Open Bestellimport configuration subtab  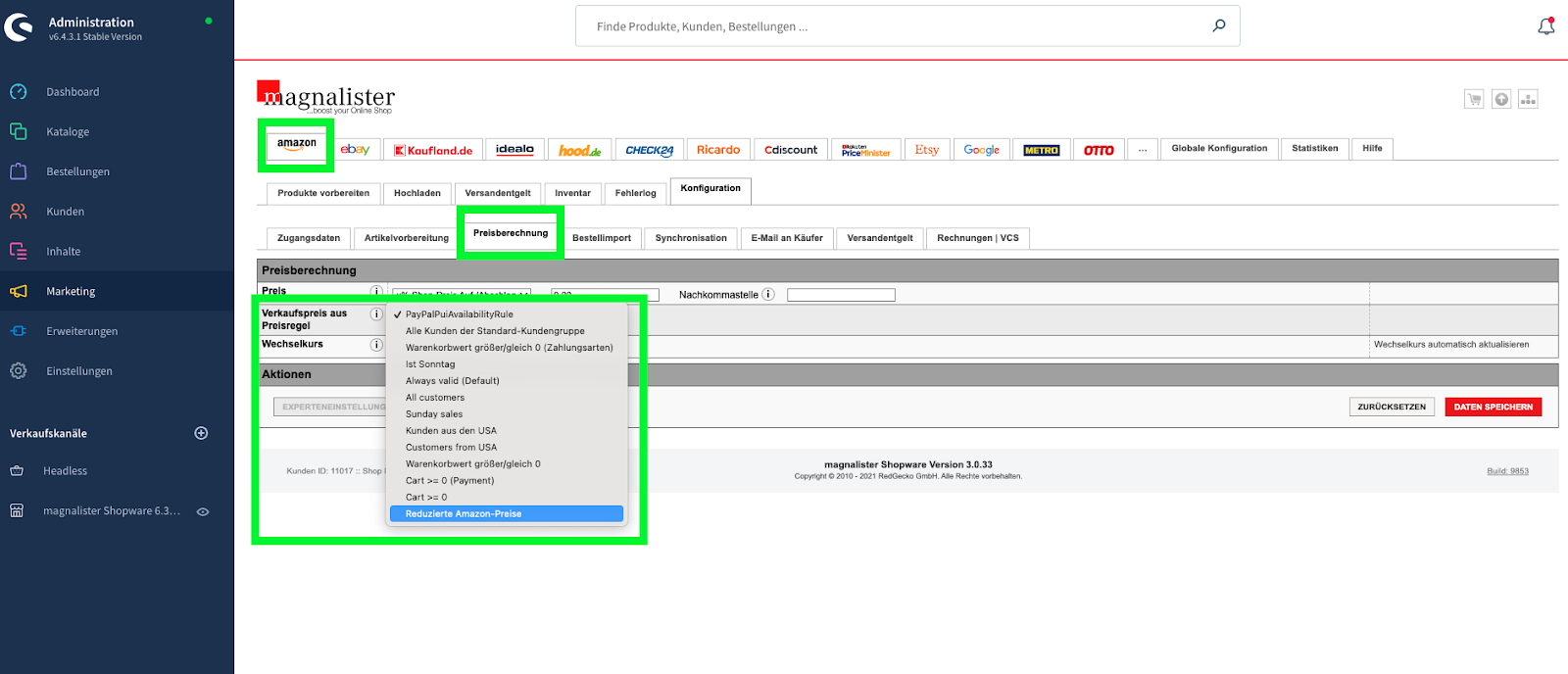[x=602, y=238]
